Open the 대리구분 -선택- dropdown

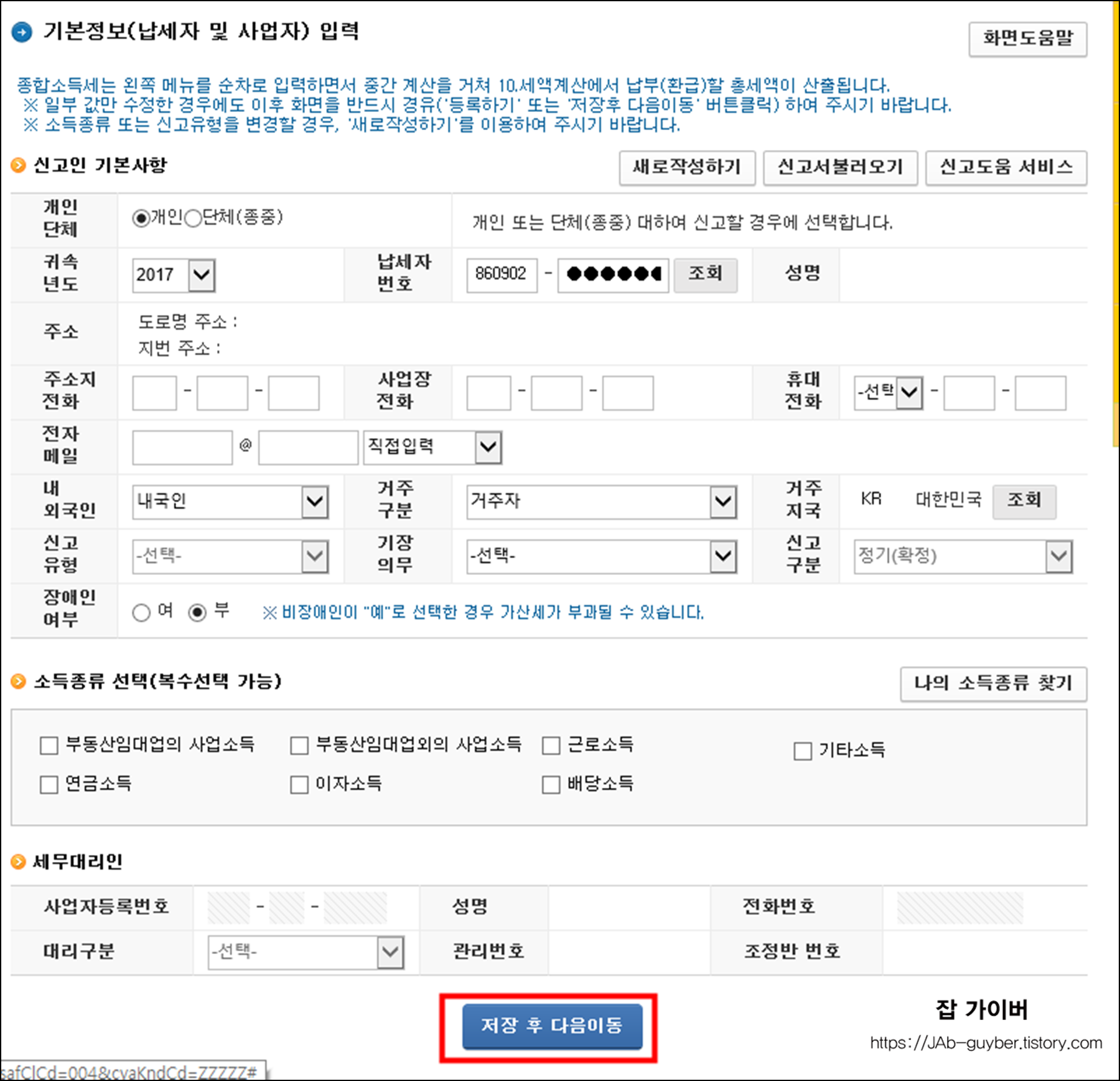click(x=306, y=952)
